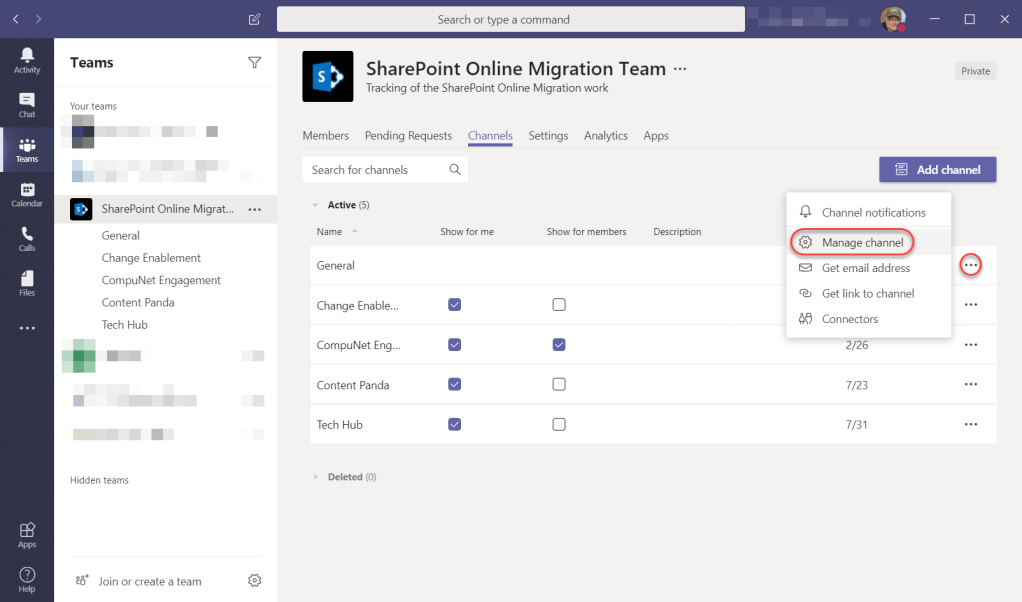Expand the Deleted channels section
1022x602 pixels.
[317, 477]
